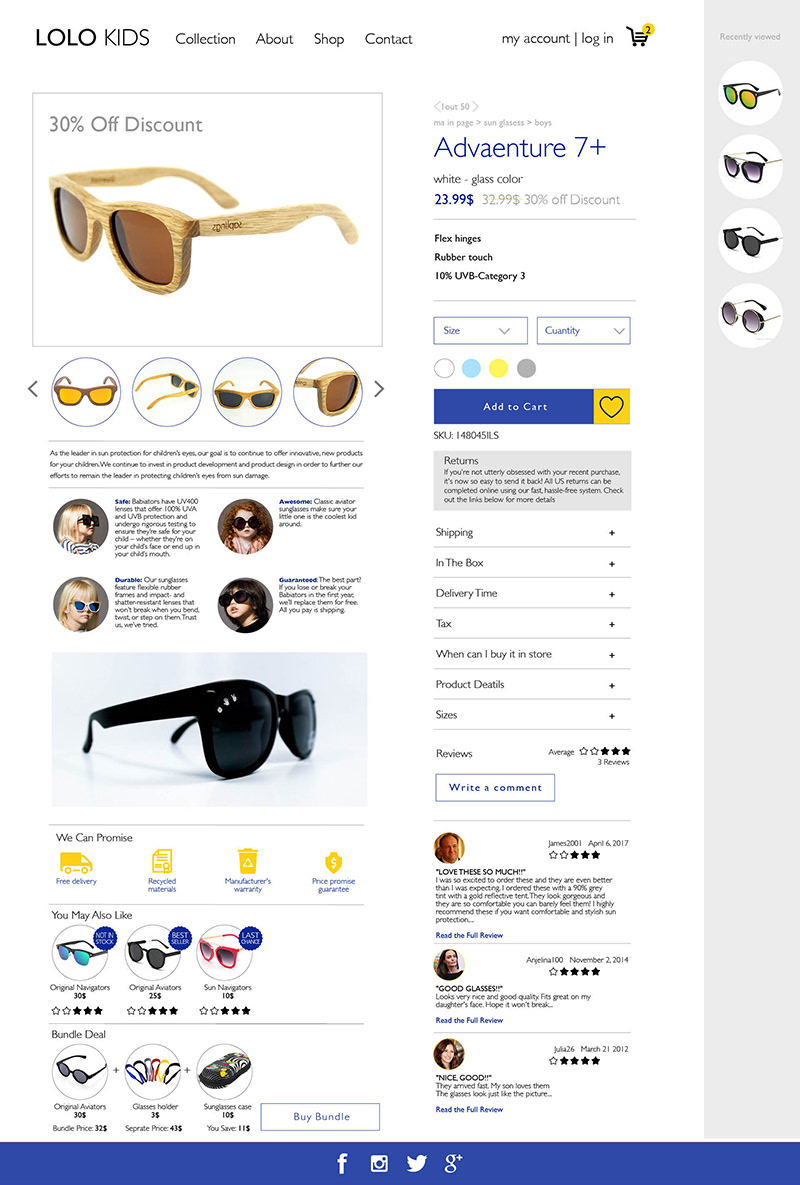Viewport: 800px width, 1185px height.
Task: Click the Add to Cart button
Action: point(514,407)
